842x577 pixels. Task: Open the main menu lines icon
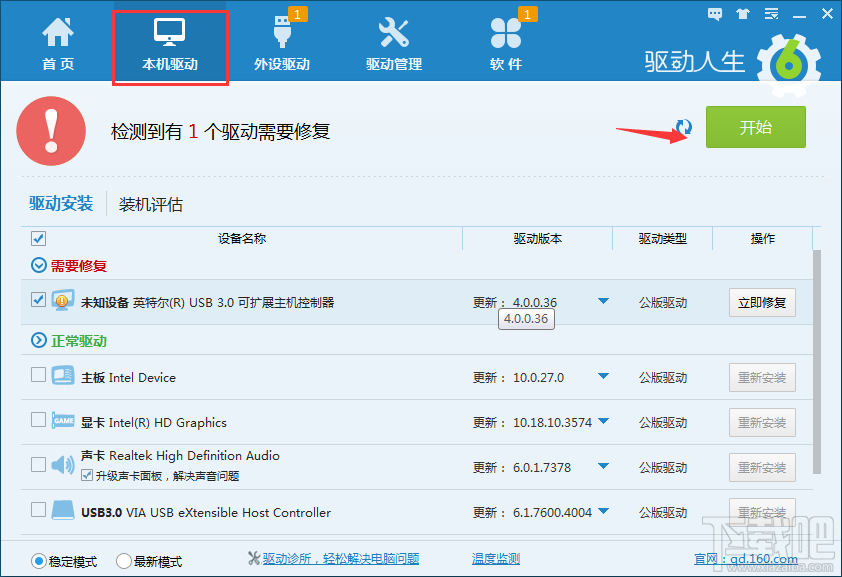point(771,14)
